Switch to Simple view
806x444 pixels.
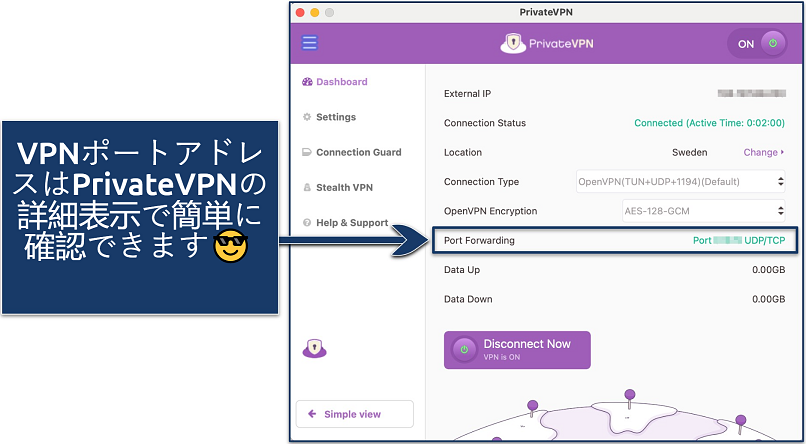point(354,414)
